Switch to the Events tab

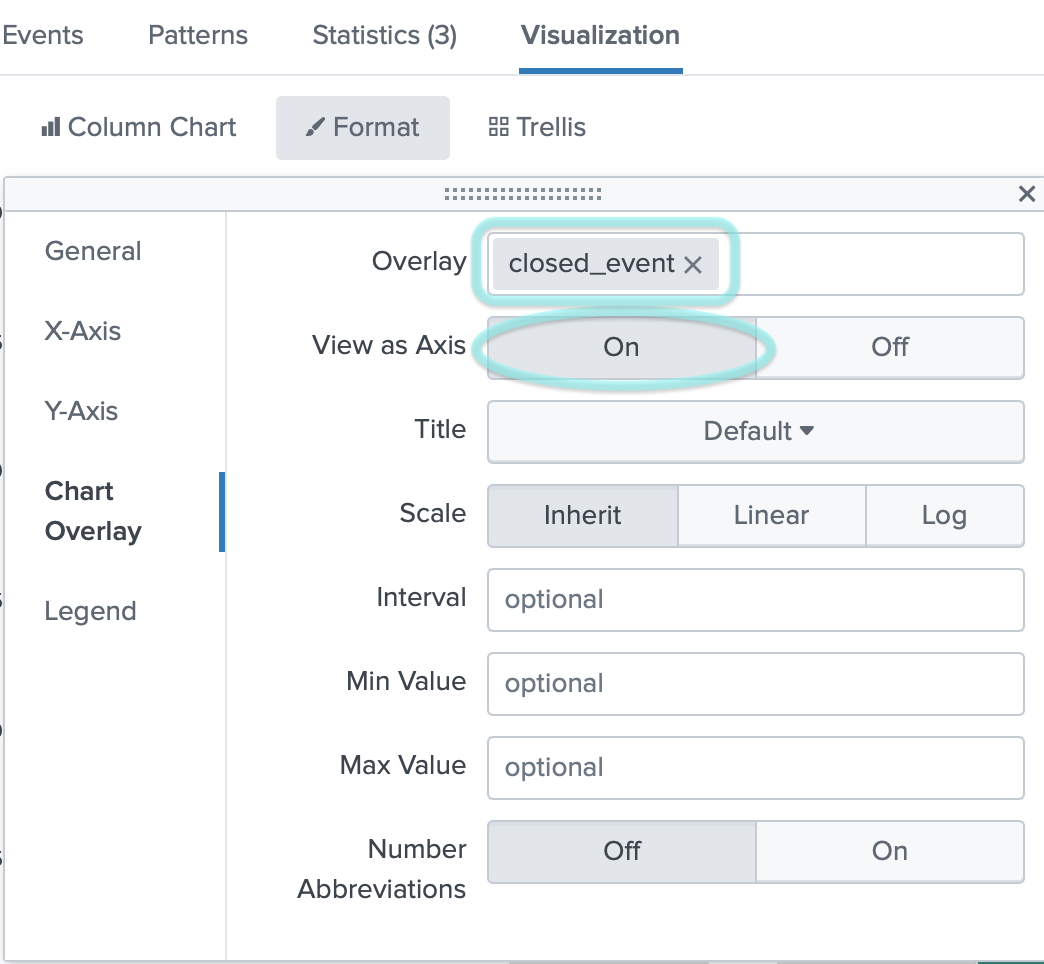click(x=43, y=35)
